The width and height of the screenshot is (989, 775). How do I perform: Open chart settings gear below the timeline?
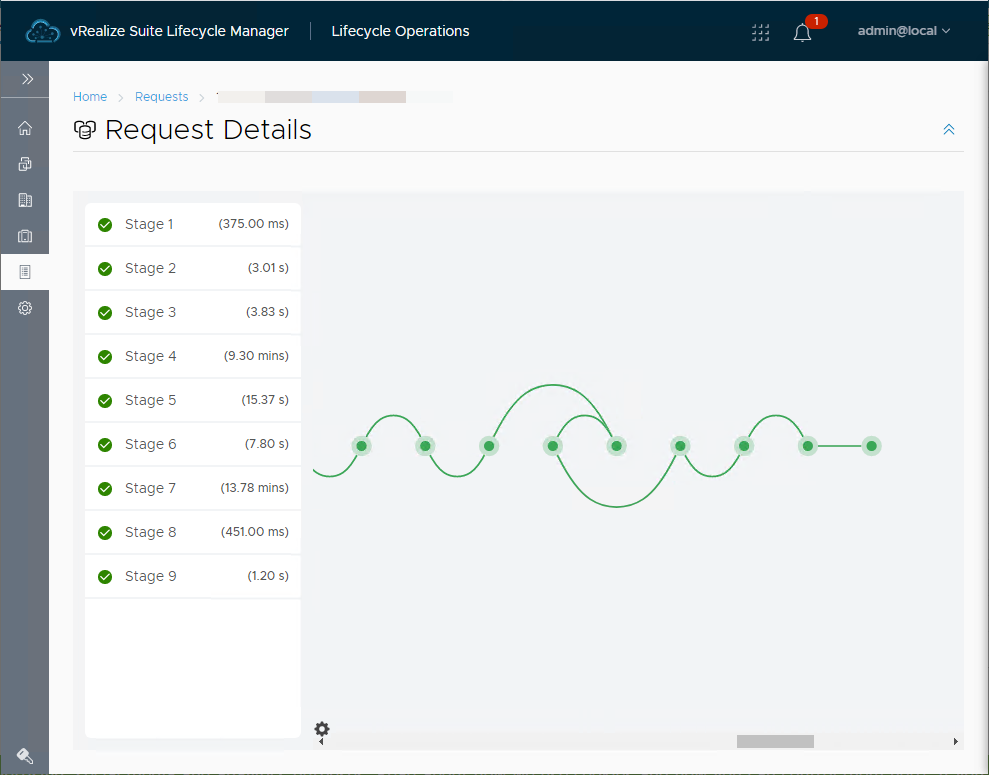coord(321,730)
